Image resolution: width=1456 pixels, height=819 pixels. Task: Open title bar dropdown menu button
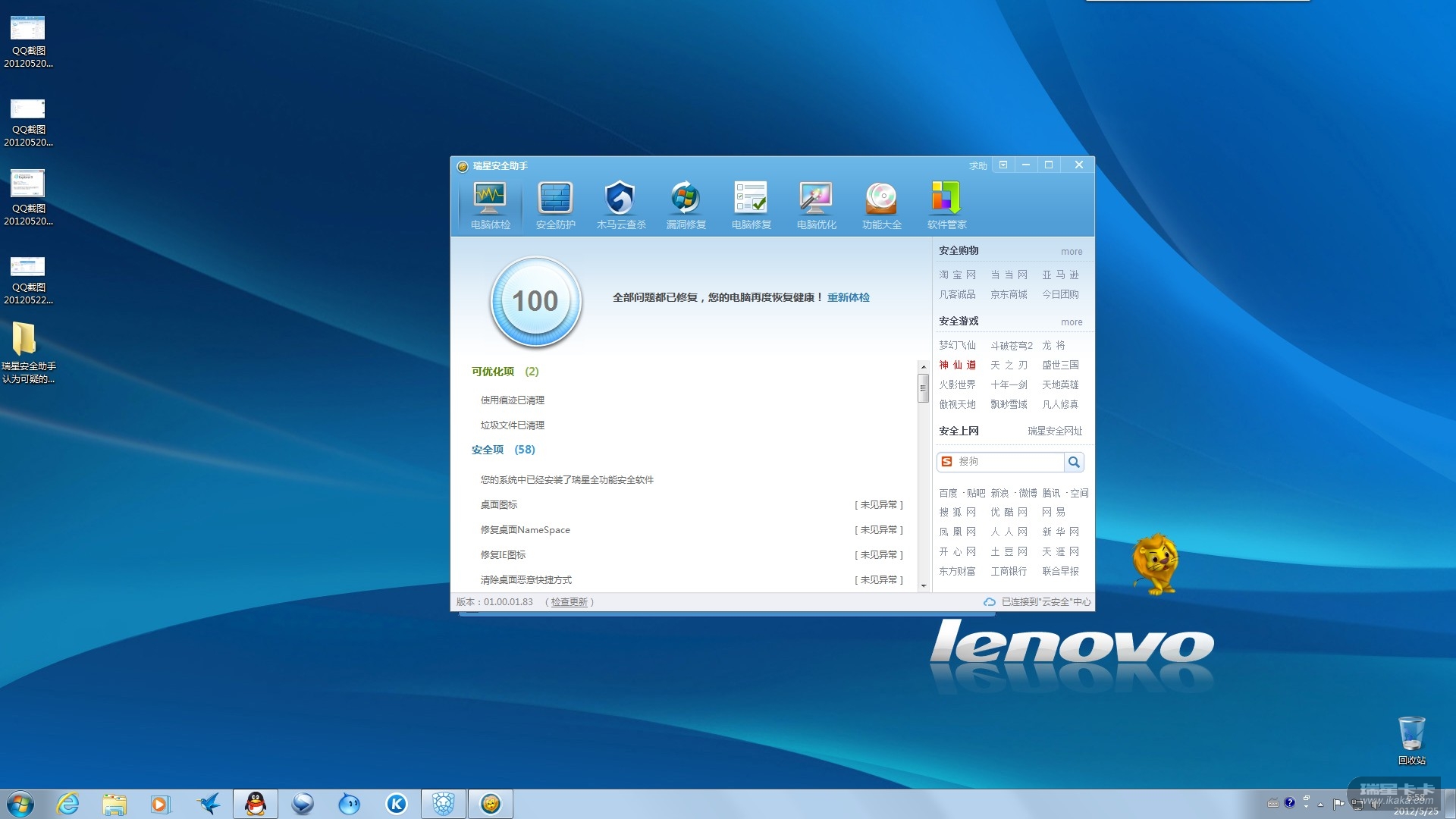pyautogui.click(x=1003, y=165)
